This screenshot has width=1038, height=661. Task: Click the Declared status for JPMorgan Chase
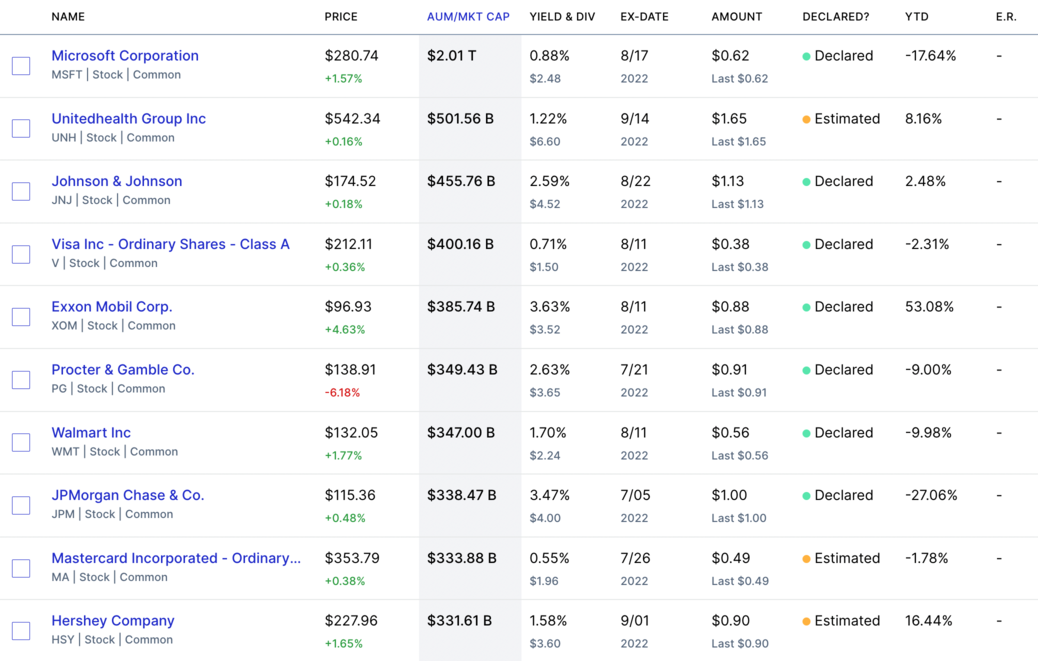[838, 496]
